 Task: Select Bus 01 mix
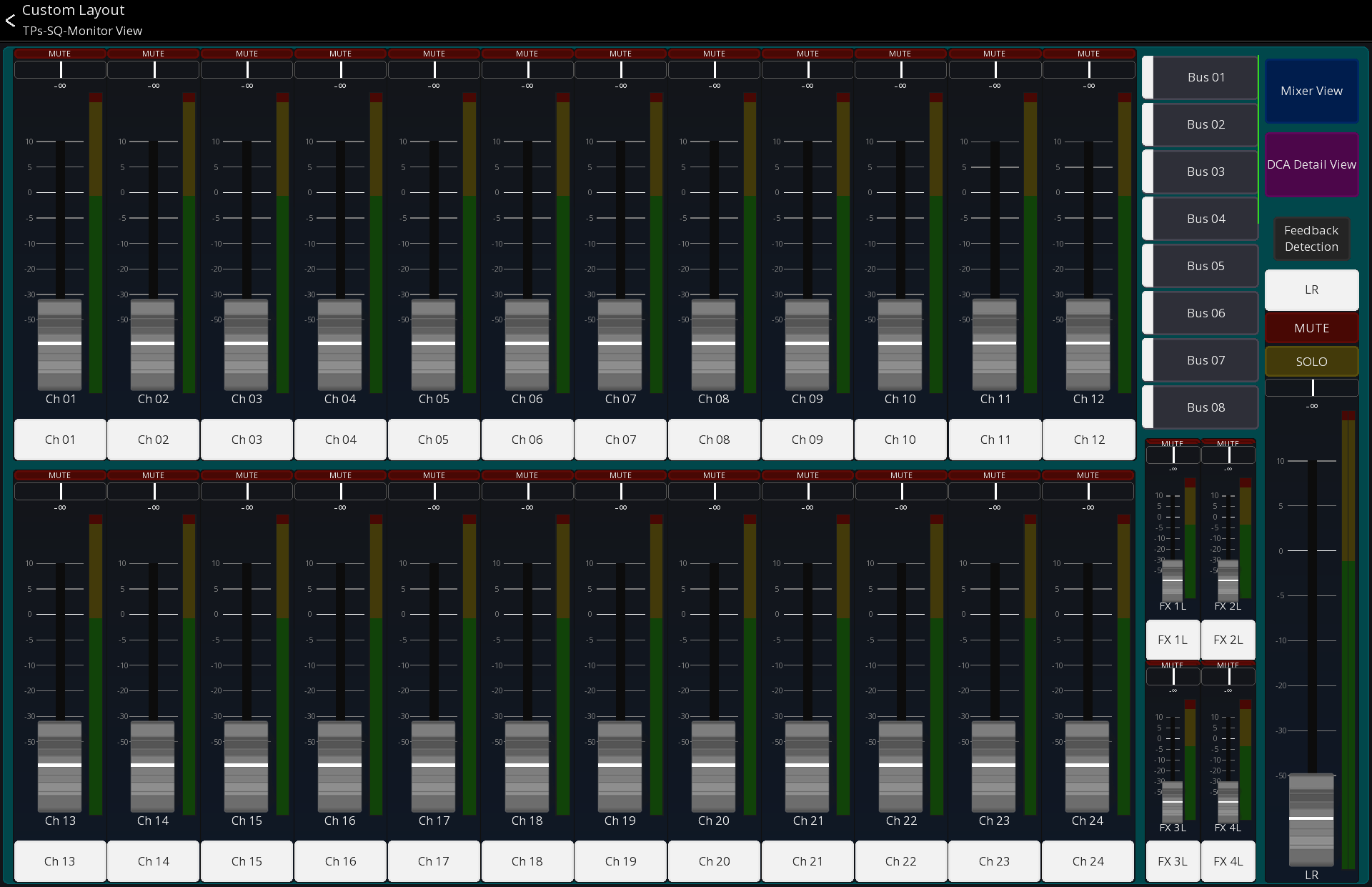coord(1200,77)
